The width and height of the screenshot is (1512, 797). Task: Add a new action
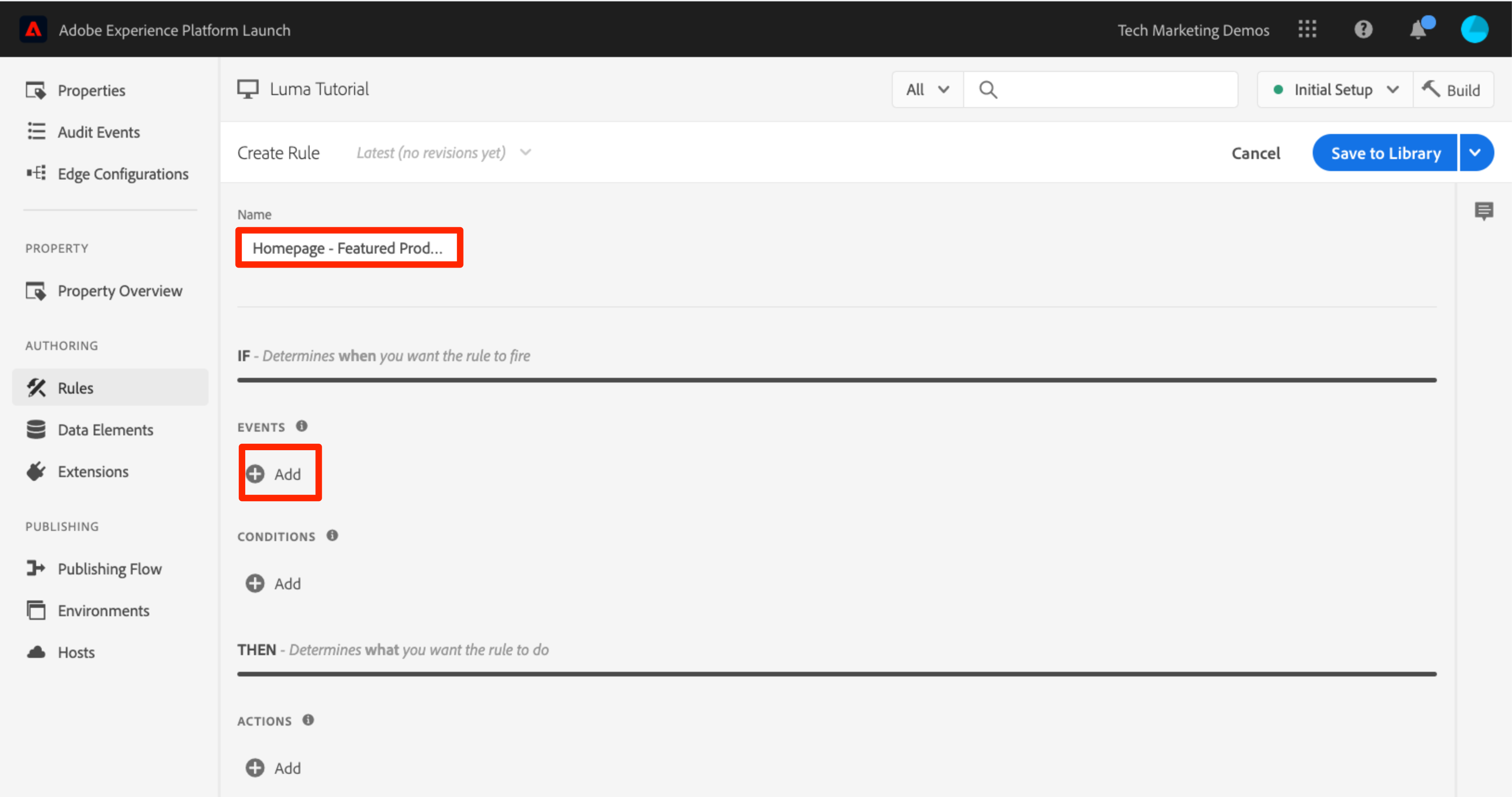[274, 768]
